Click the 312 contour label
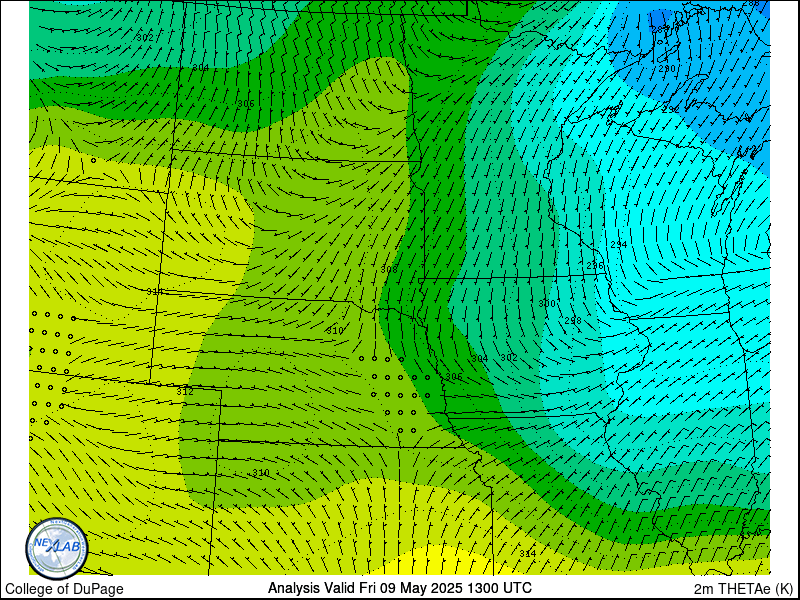800x600 pixels. pos(185,392)
